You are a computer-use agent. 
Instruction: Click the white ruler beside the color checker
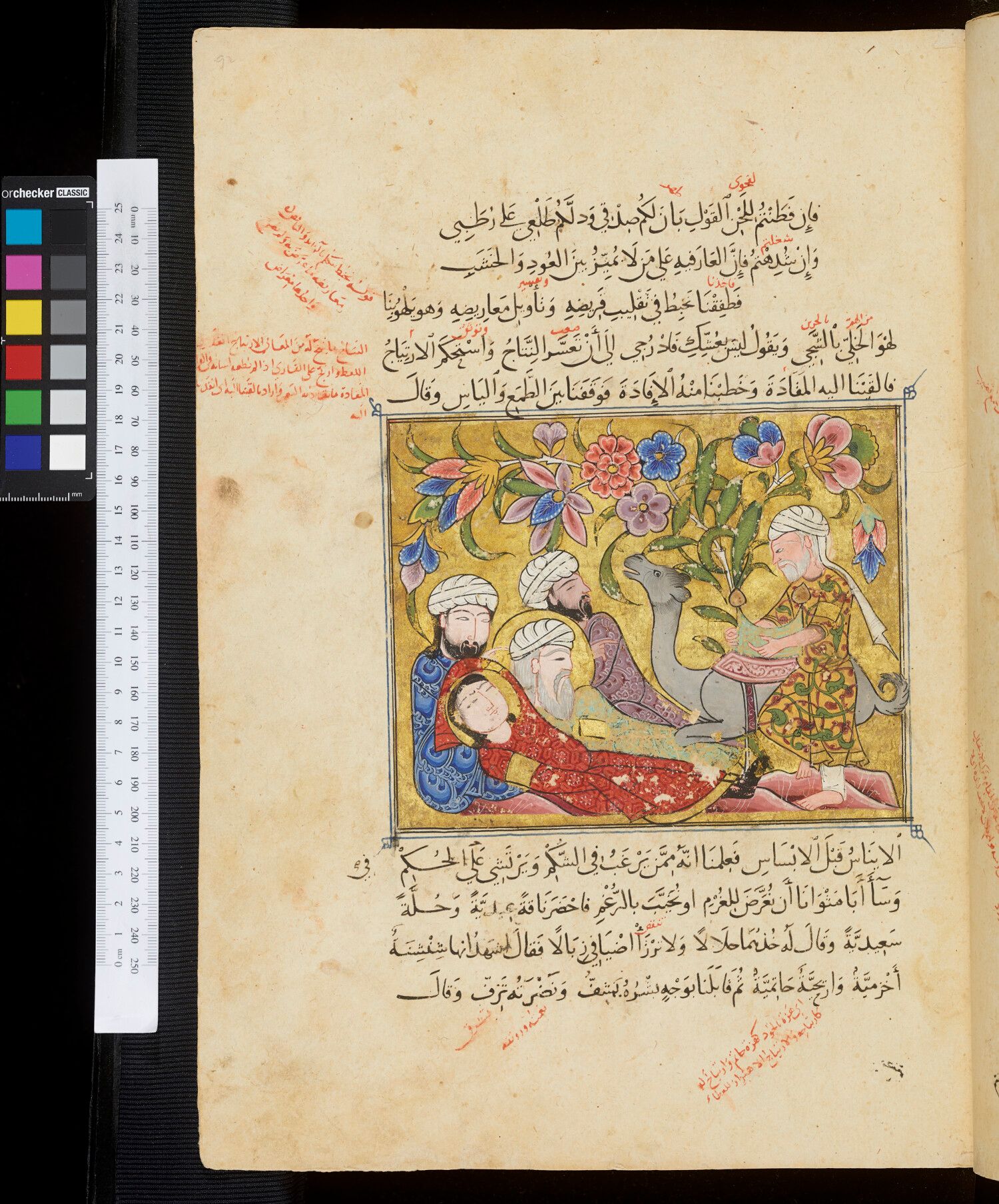pyautogui.click(x=127, y=595)
